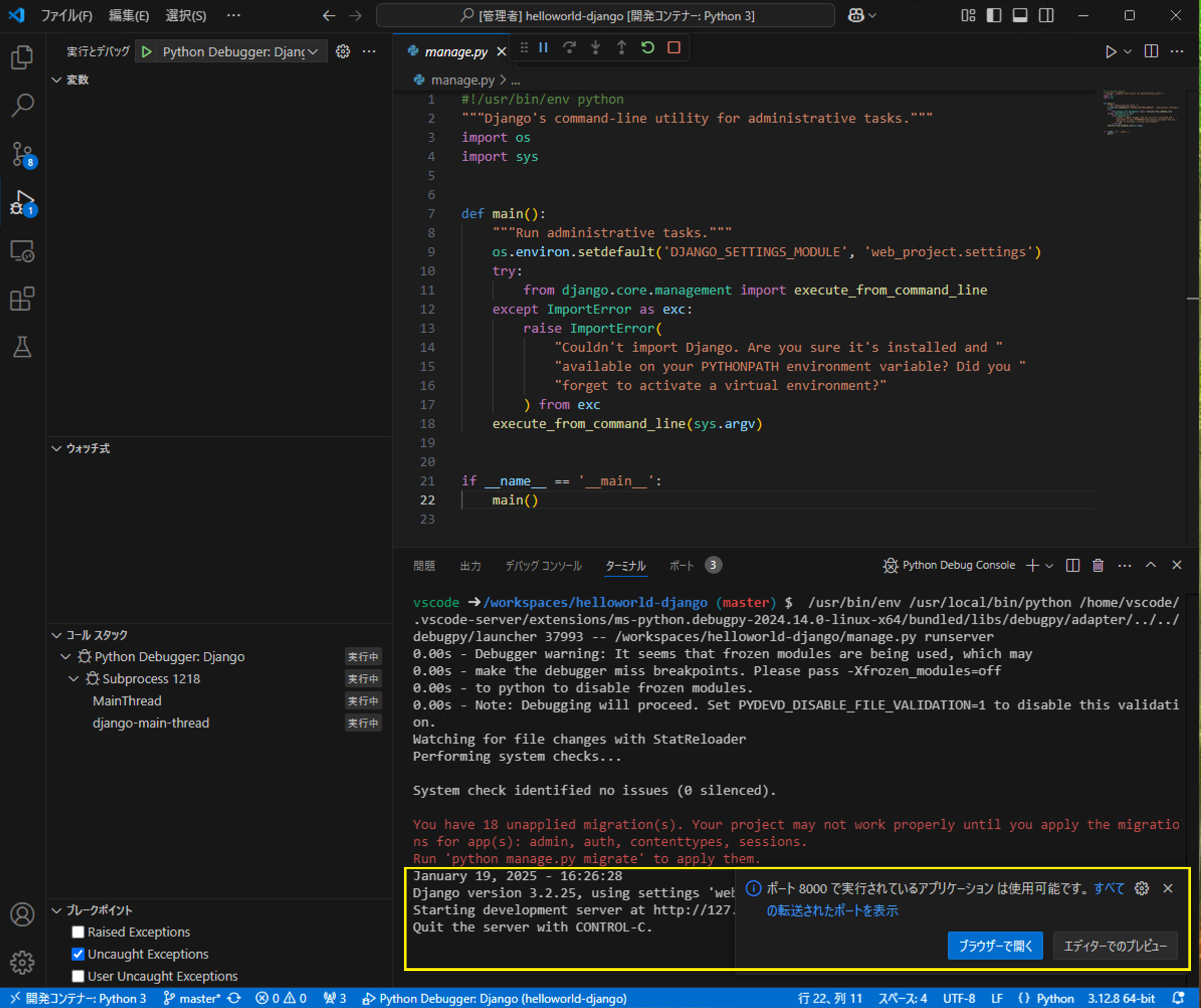Screen dimensions: 1201x1008
Task: Split the editor to the right
Action: tap(1151, 51)
